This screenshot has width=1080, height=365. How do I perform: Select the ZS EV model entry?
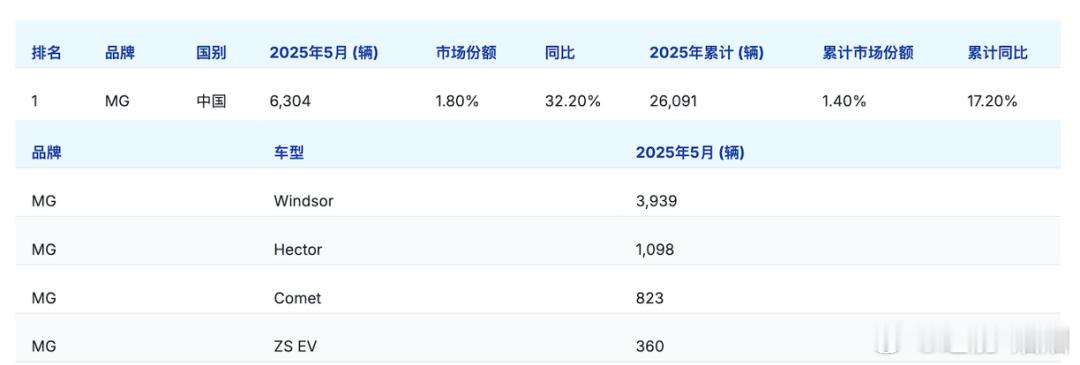[x=295, y=346]
